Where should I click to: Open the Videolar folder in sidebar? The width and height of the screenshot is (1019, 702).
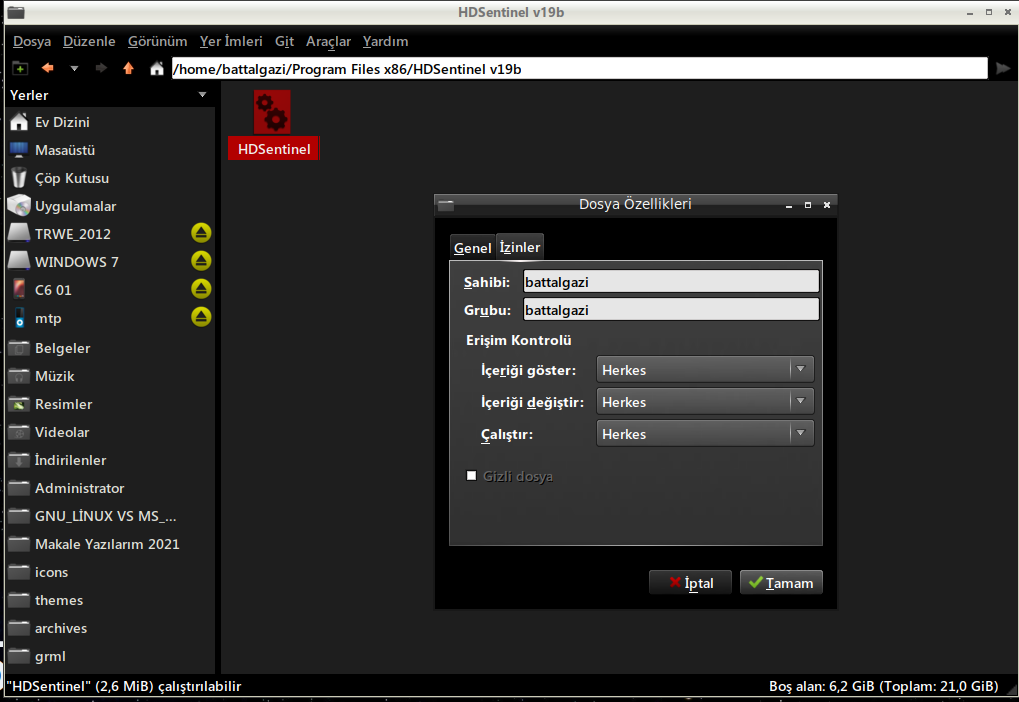click(x=110, y=432)
